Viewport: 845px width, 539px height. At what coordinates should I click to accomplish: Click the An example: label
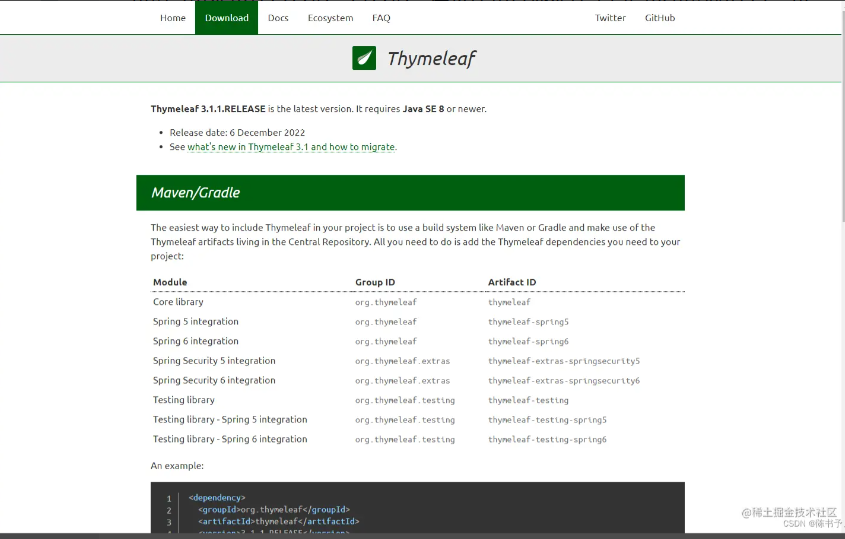click(x=177, y=465)
